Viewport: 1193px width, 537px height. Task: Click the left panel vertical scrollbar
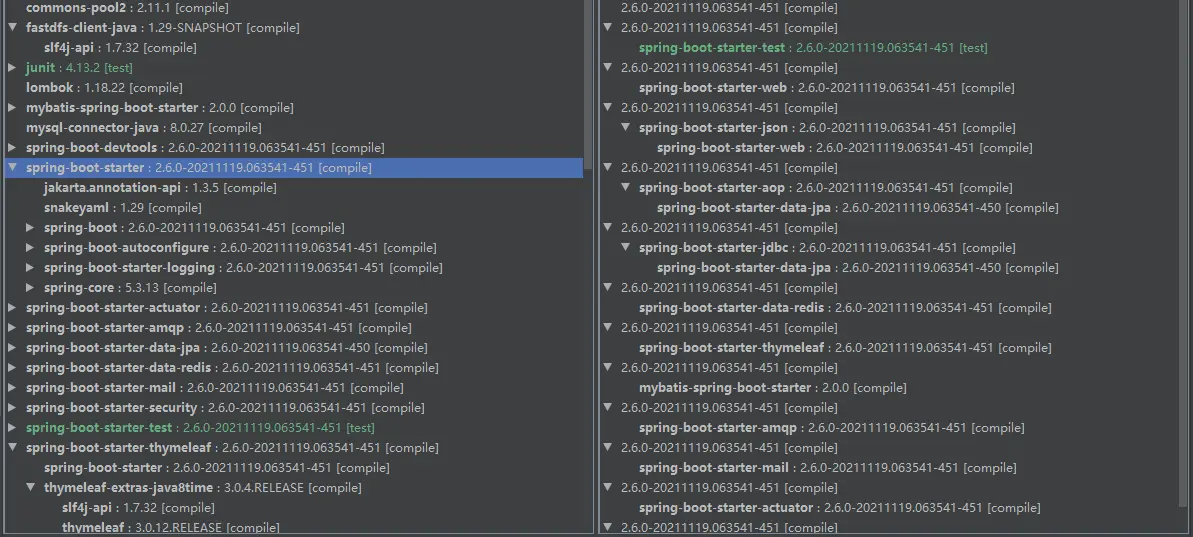(589, 80)
